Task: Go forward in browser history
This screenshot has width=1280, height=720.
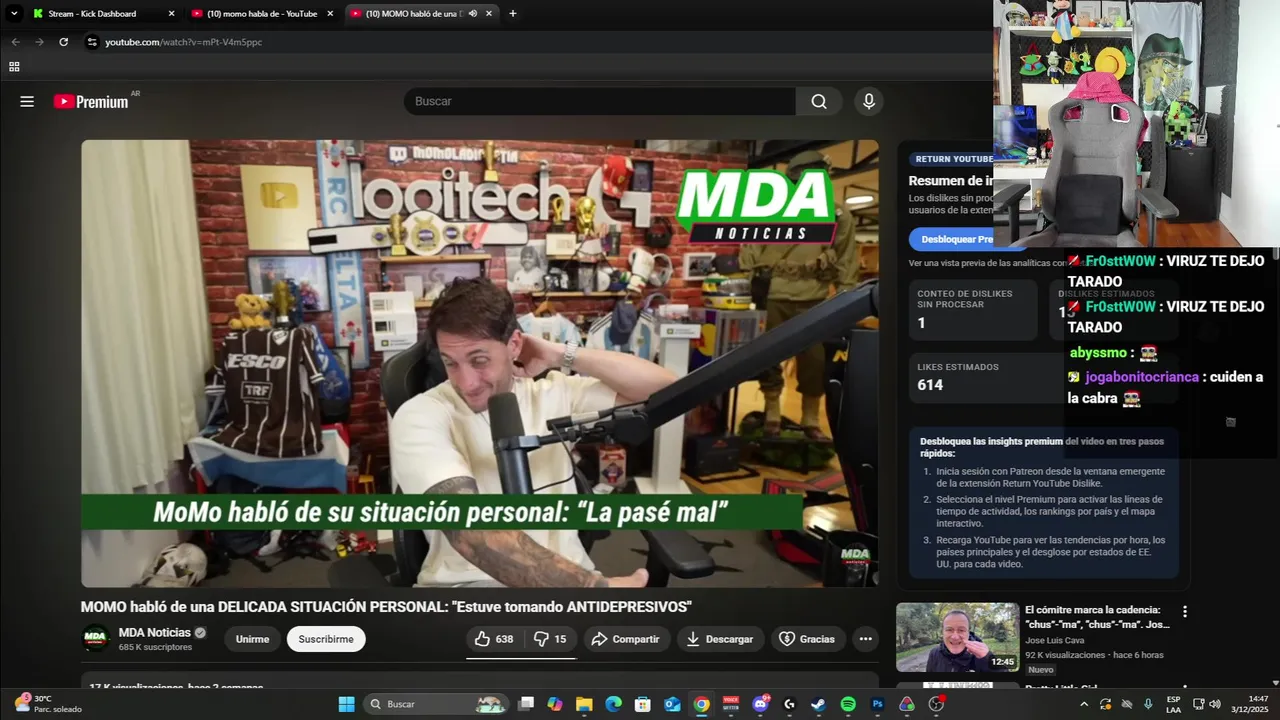Action: tap(39, 42)
